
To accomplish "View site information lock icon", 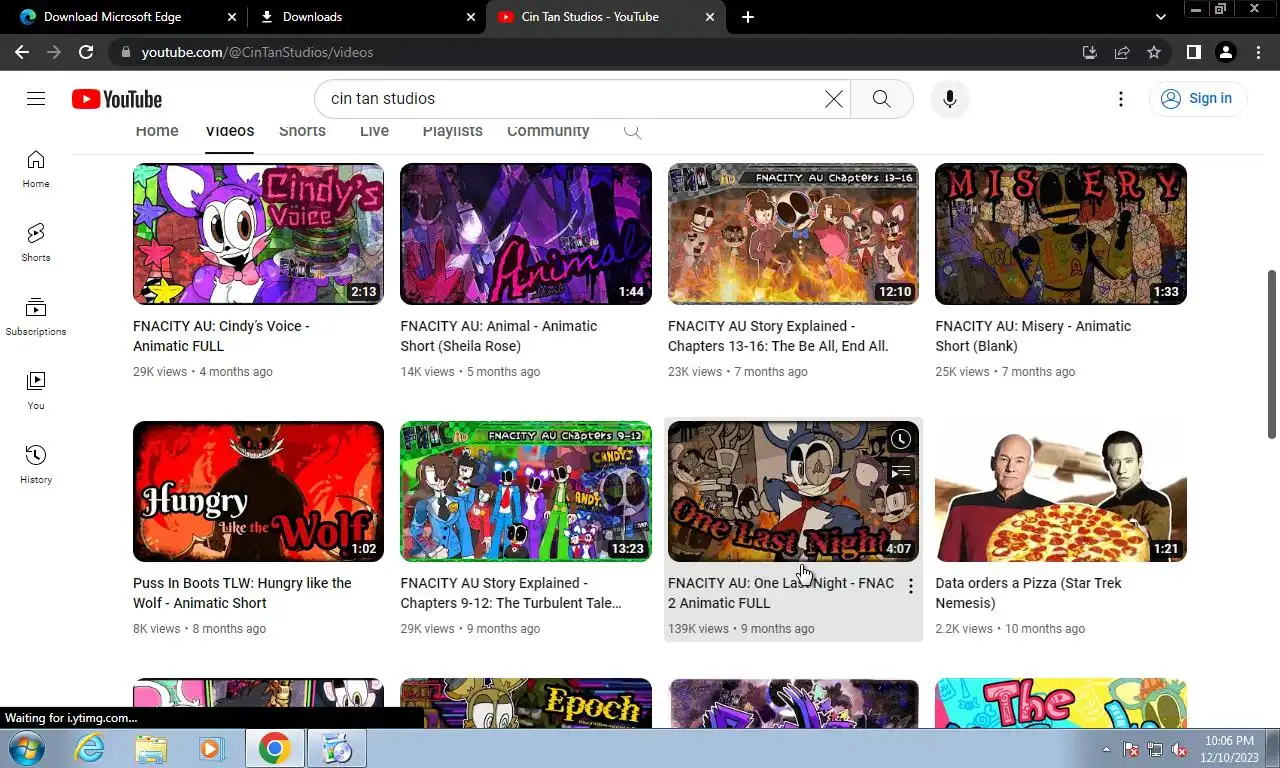I will [125, 52].
